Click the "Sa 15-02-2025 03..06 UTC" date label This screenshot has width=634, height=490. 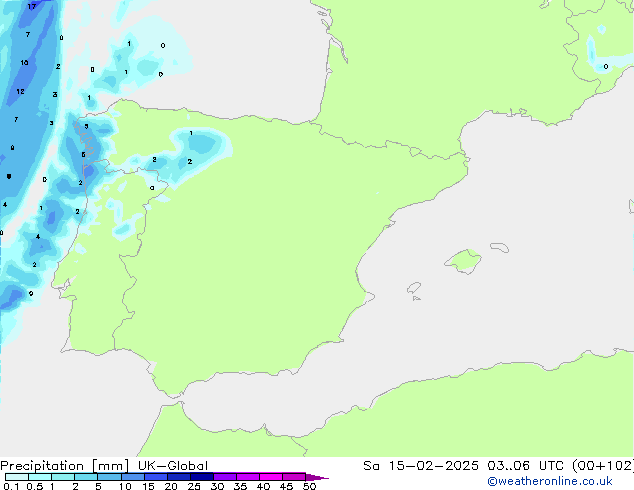pos(465,466)
